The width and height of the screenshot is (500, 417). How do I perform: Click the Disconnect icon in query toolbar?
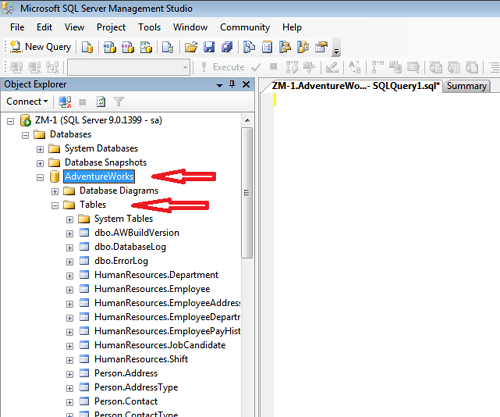coord(35,67)
